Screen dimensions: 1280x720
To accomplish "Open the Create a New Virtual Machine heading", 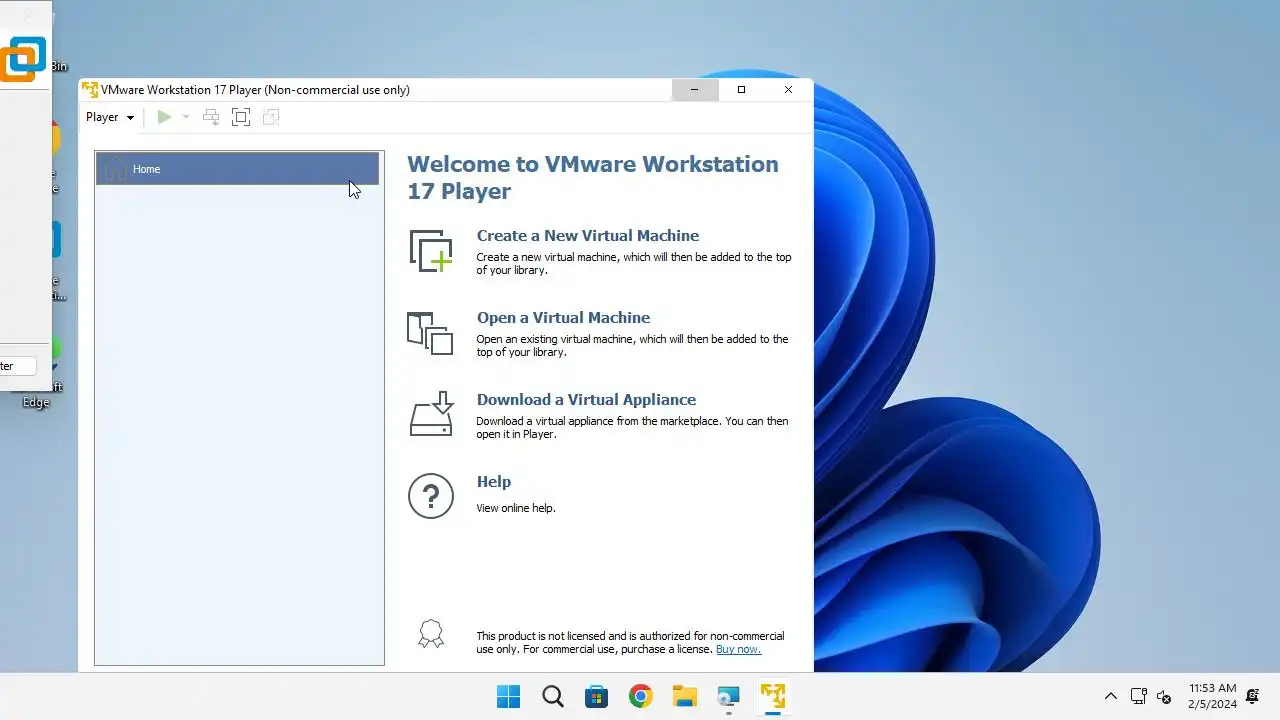I will tap(588, 236).
